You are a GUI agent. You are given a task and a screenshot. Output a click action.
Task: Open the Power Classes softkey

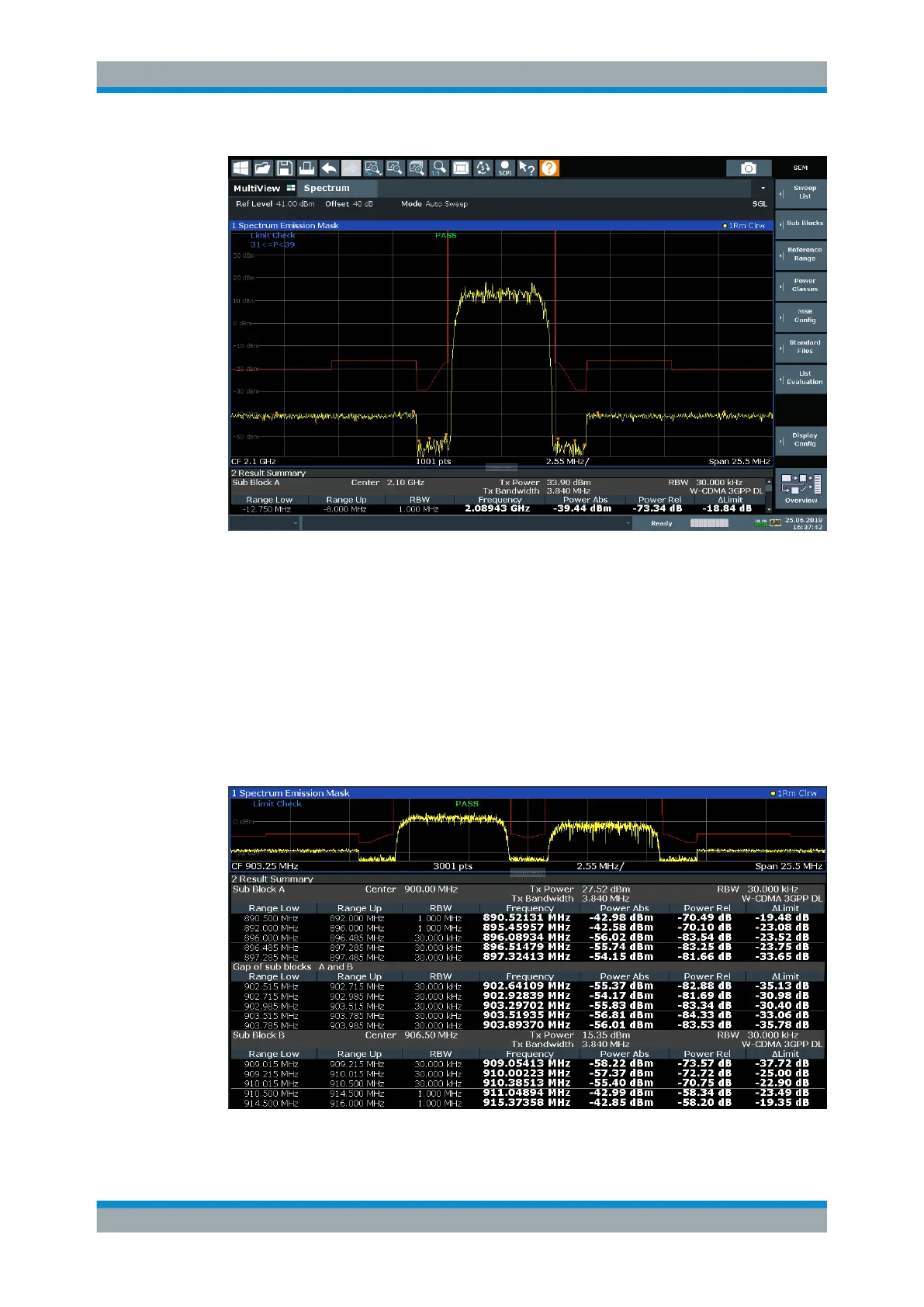click(801, 286)
